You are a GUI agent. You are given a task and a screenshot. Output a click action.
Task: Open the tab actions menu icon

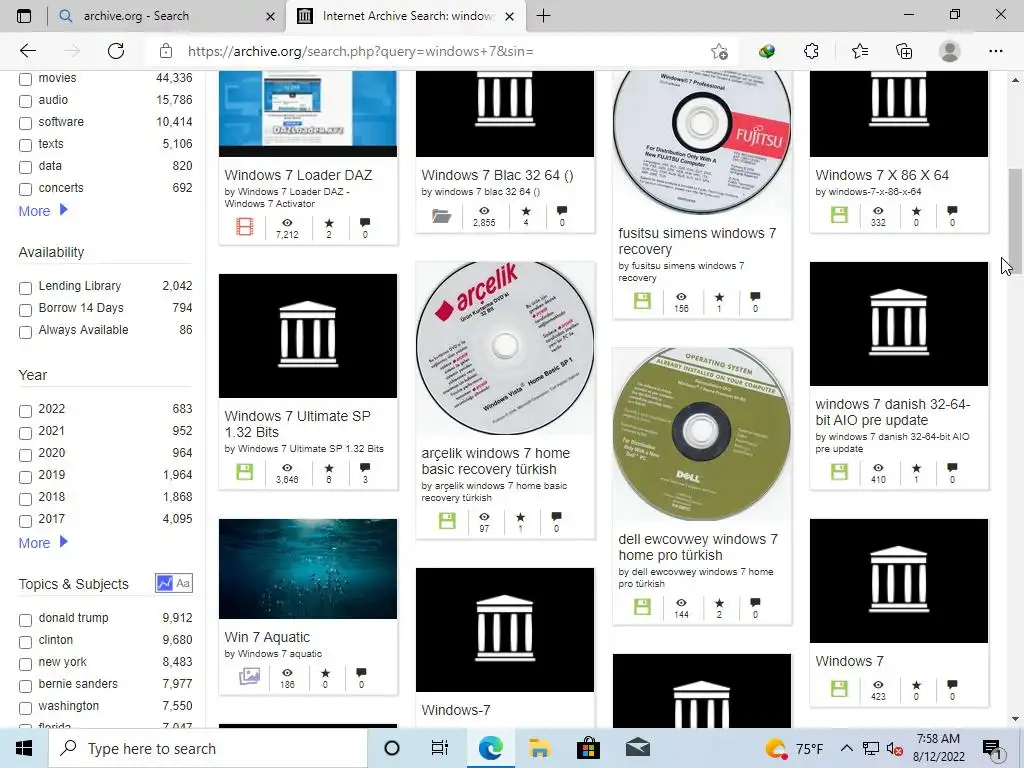click(x=24, y=16)
